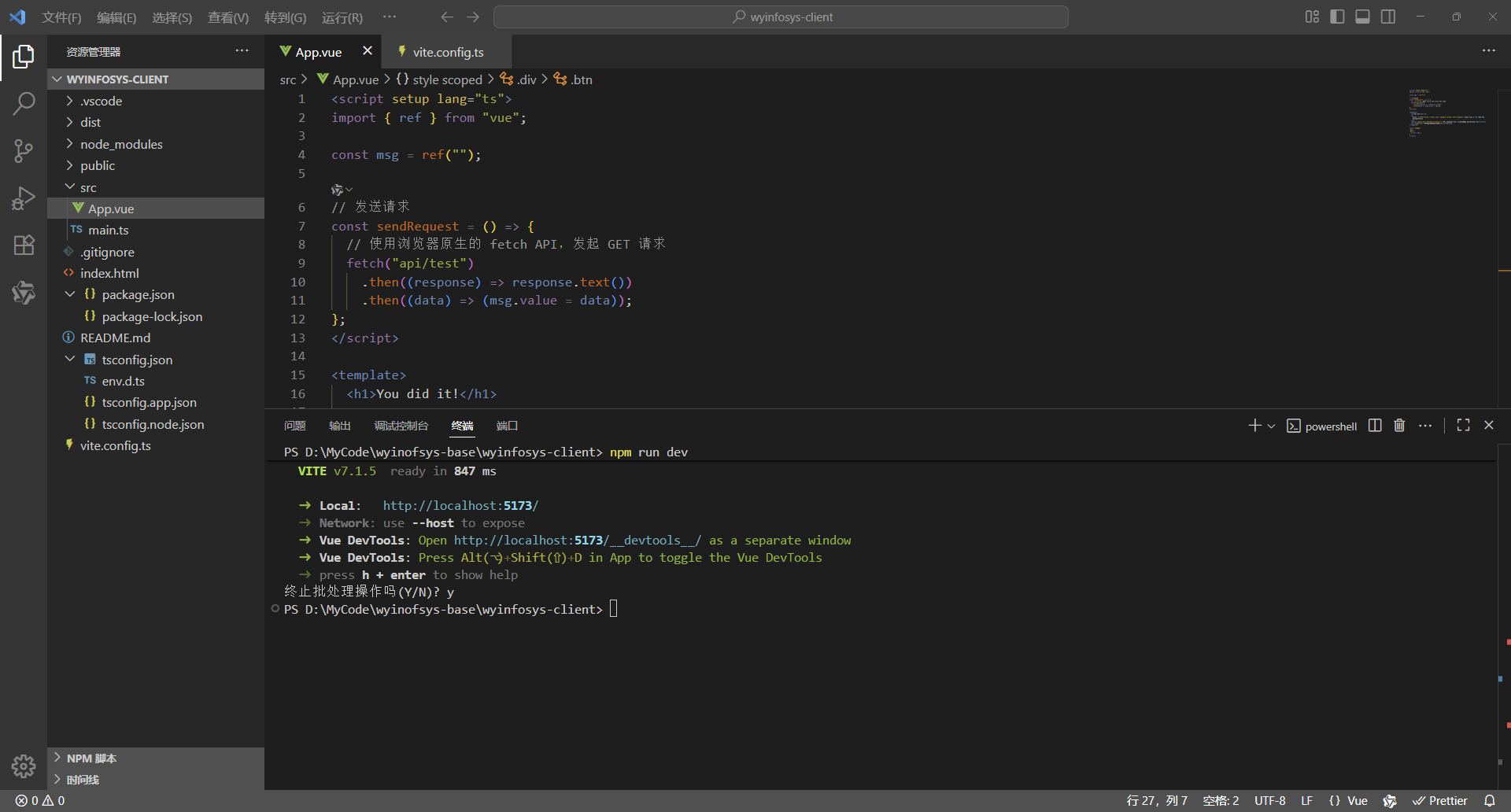Open the Run and Debug panel
The width and height of the screenshot is (1511, 812).
[24, 198]
